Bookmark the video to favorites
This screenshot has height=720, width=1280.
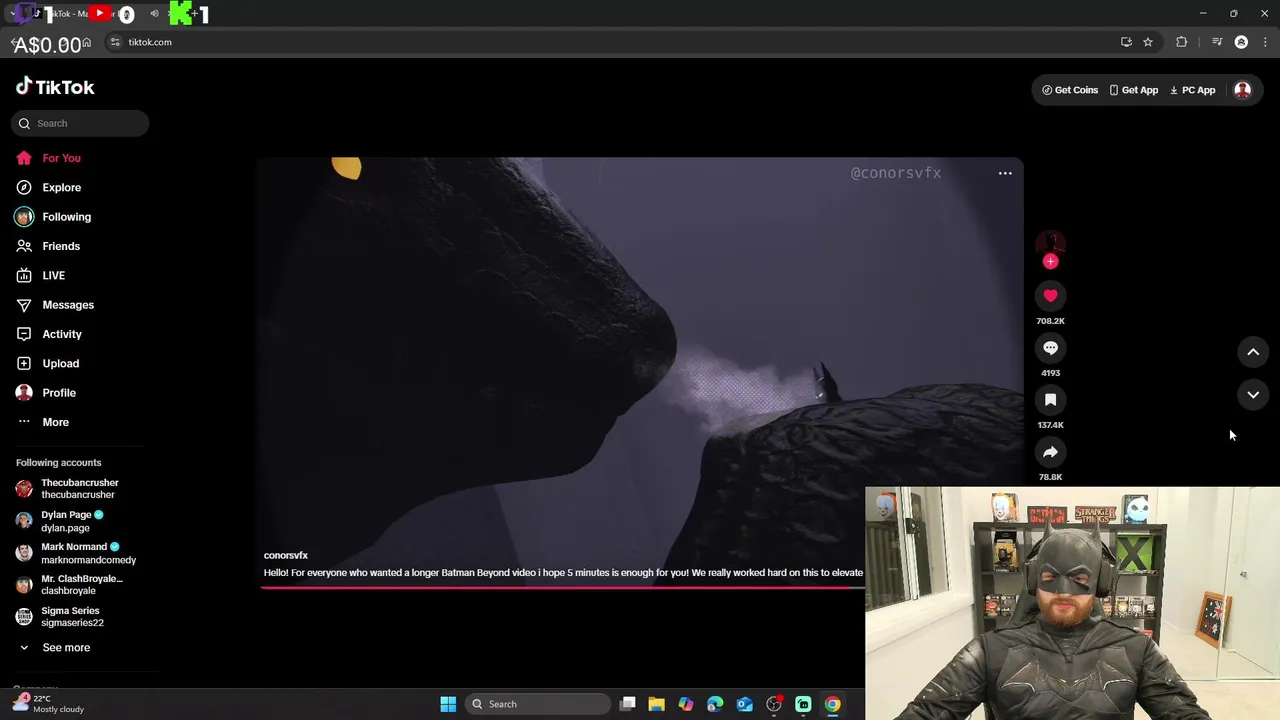[x=1050, y=400]
